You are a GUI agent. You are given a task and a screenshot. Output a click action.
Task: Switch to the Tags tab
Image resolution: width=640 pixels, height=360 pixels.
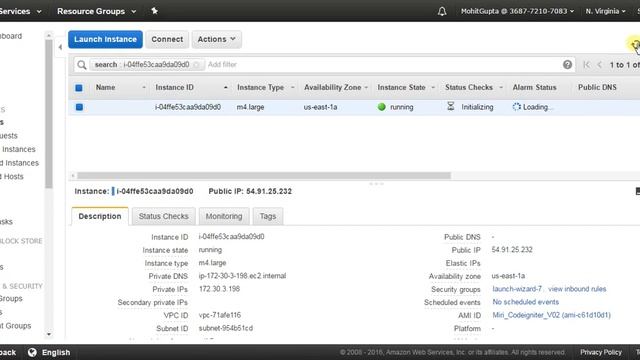[268, 216]
